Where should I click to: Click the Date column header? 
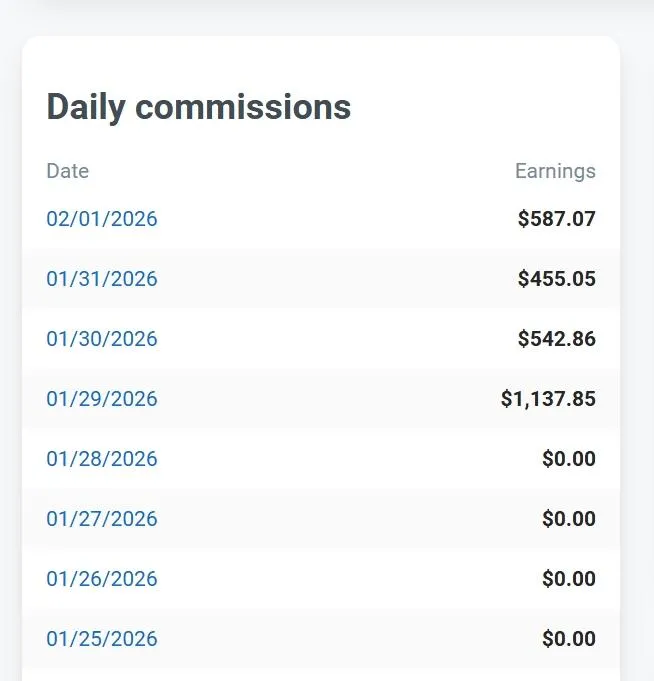[x=68, y=171]
